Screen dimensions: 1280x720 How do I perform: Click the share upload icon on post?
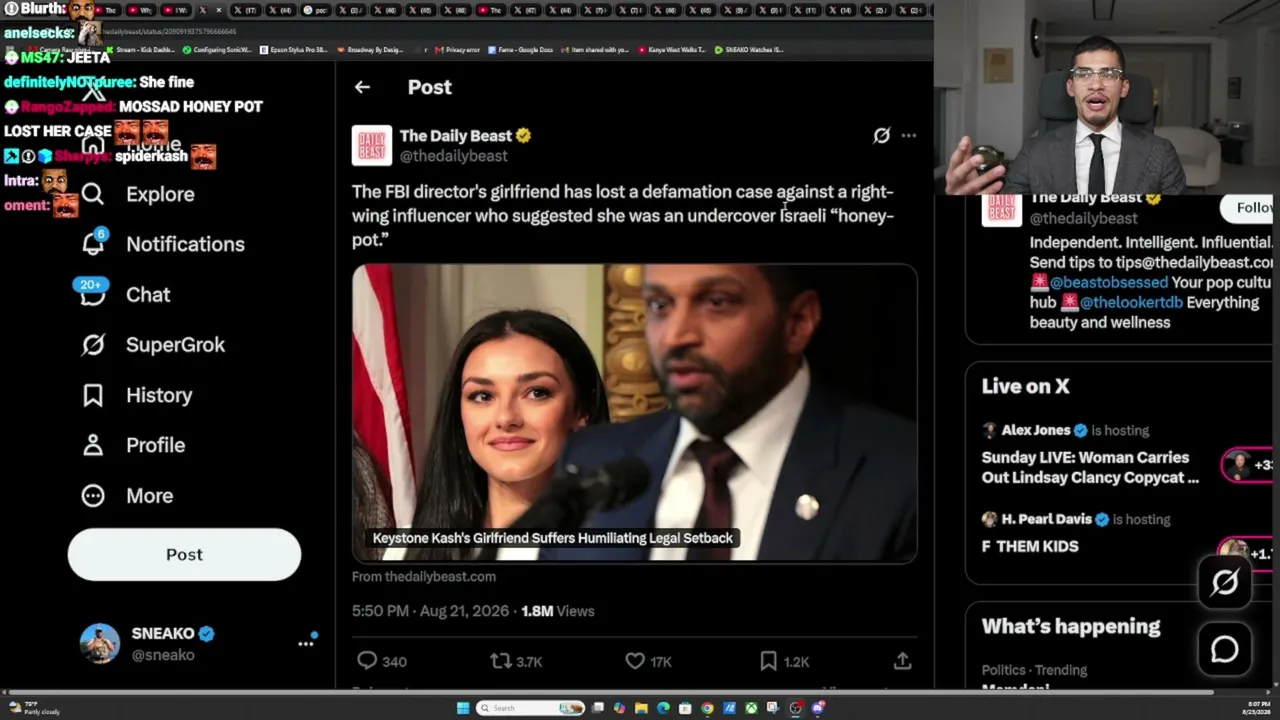coord(902,661)
